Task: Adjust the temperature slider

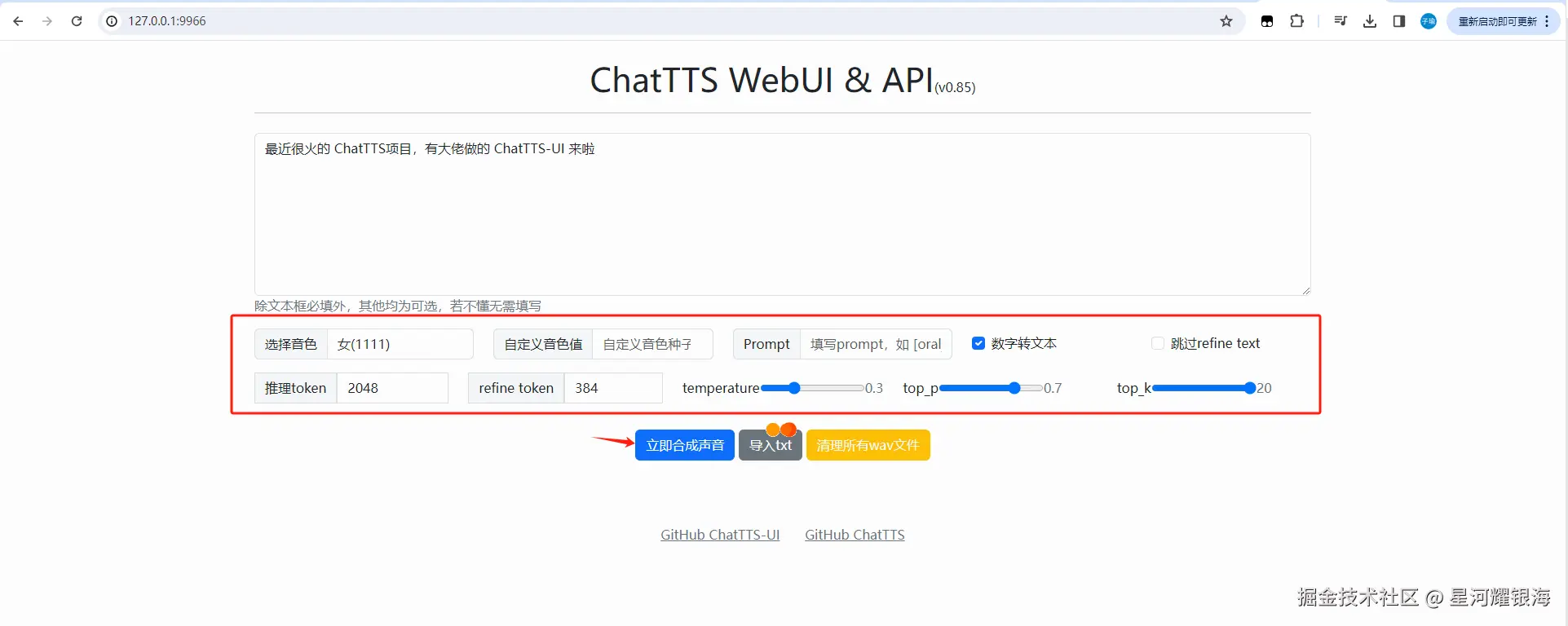Action: coord(812,388)
